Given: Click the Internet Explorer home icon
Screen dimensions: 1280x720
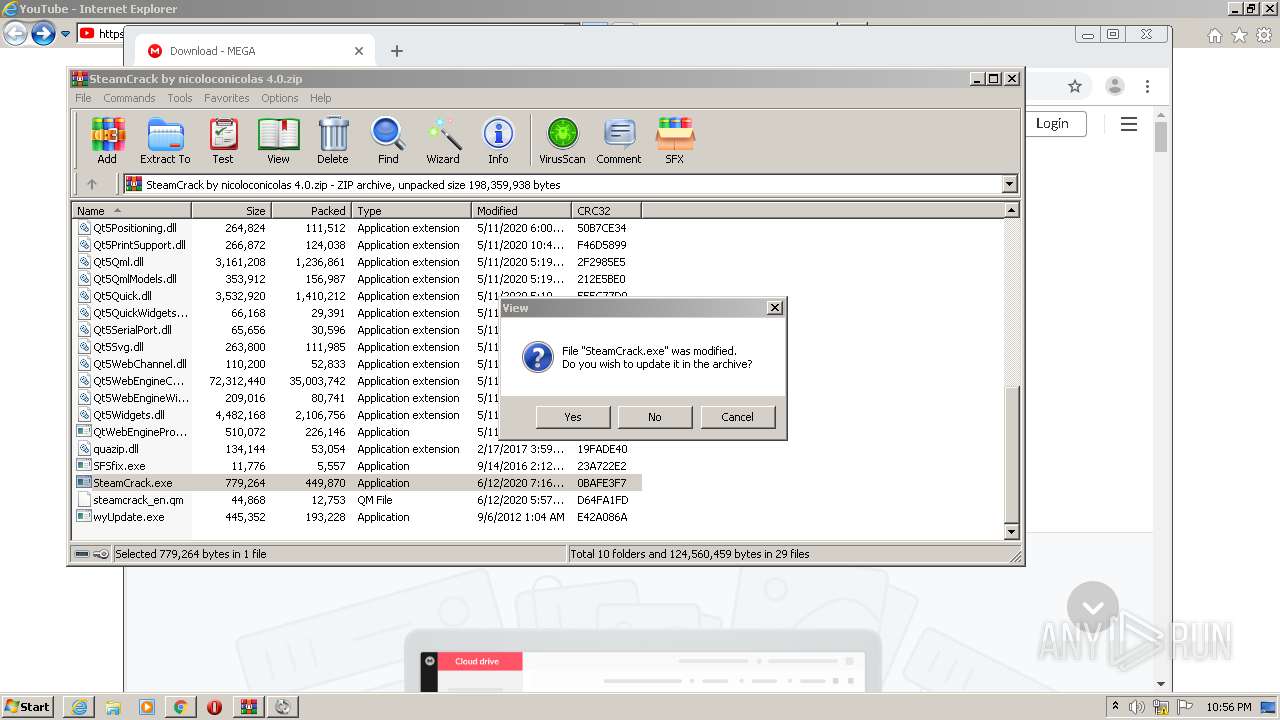Looking at the screenshot, I should [x=1215, y=35].
